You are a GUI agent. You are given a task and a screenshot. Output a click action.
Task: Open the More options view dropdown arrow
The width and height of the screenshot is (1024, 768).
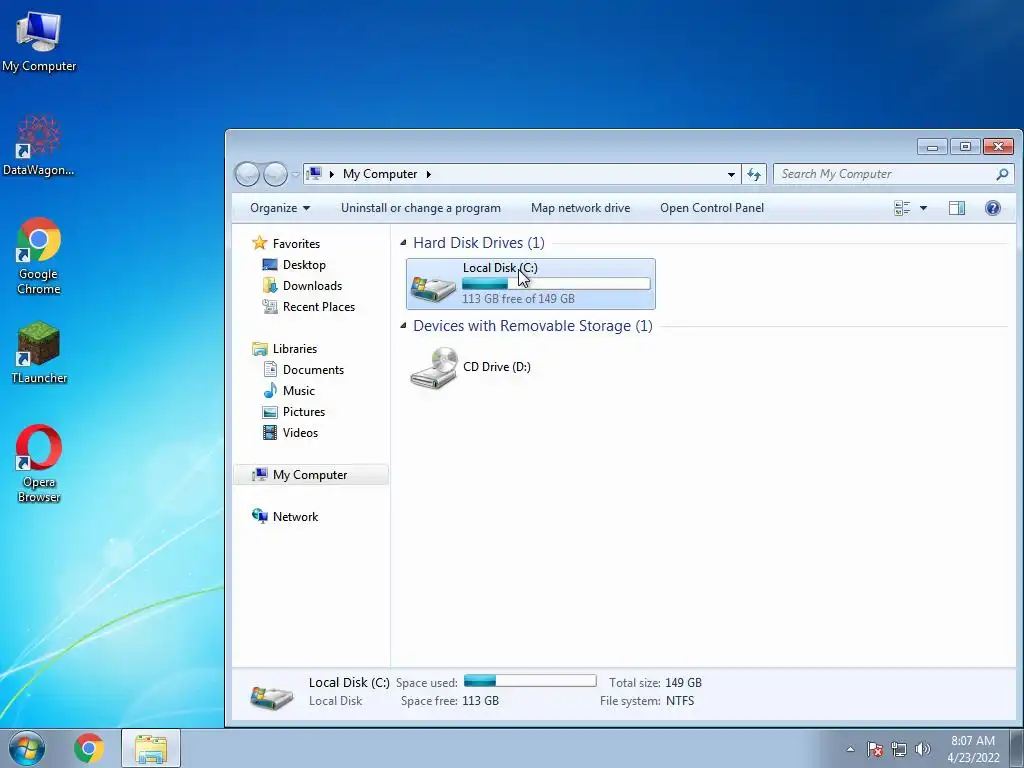923,208
